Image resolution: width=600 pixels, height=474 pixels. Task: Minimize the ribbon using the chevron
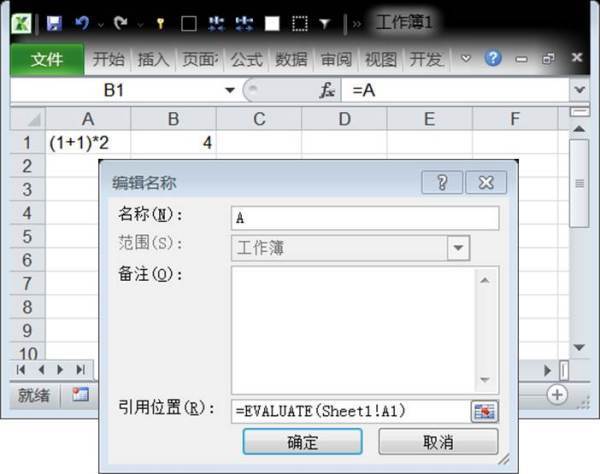(466, 59)
